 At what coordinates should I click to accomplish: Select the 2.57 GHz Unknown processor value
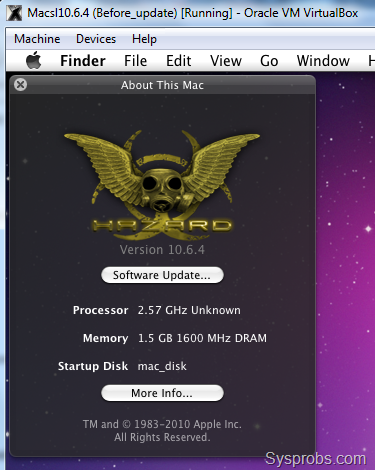(x=189, y=310)
